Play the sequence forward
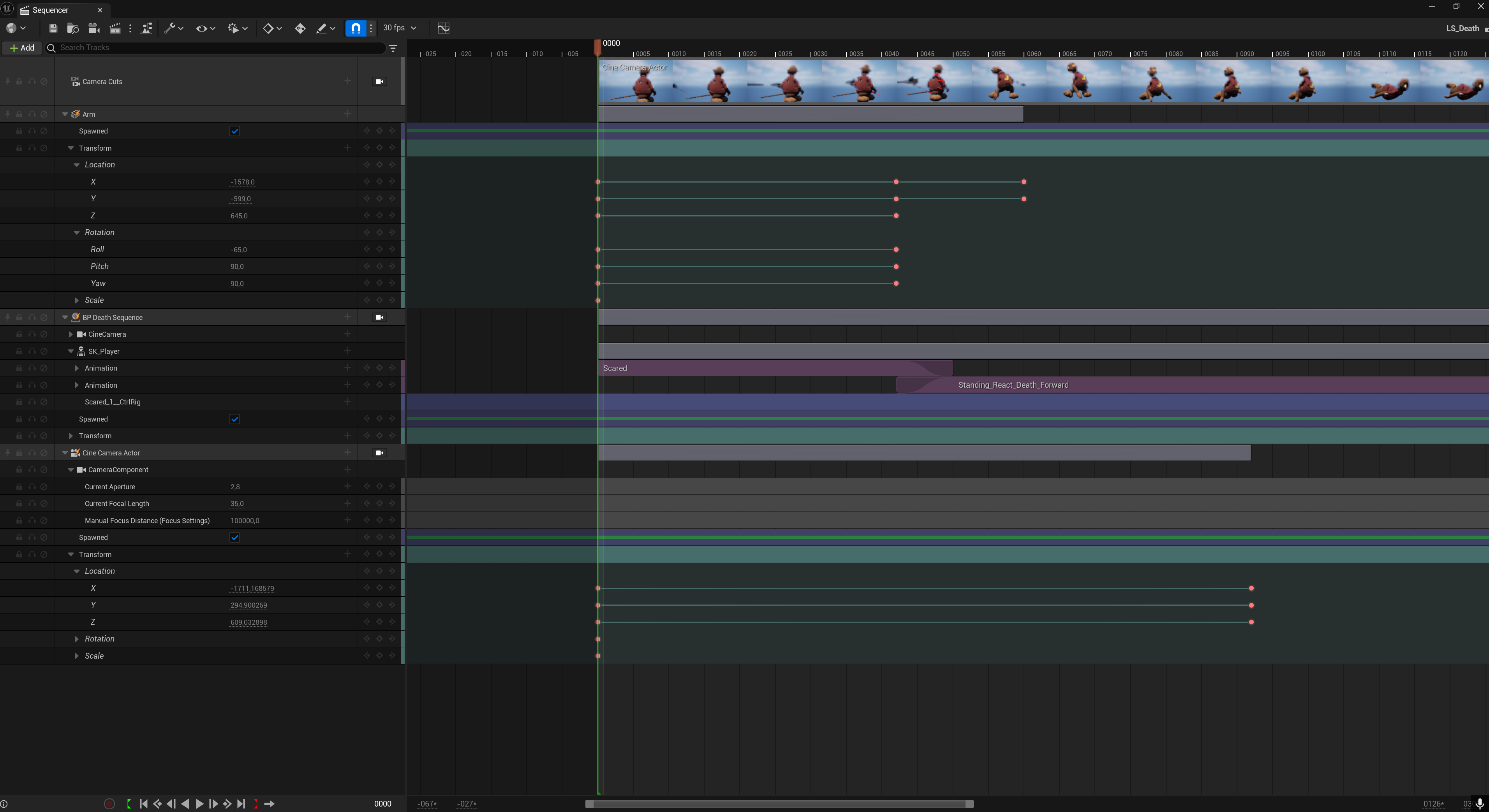The image size is (1489, 812). pyautogui.click(x=199, y=803)
